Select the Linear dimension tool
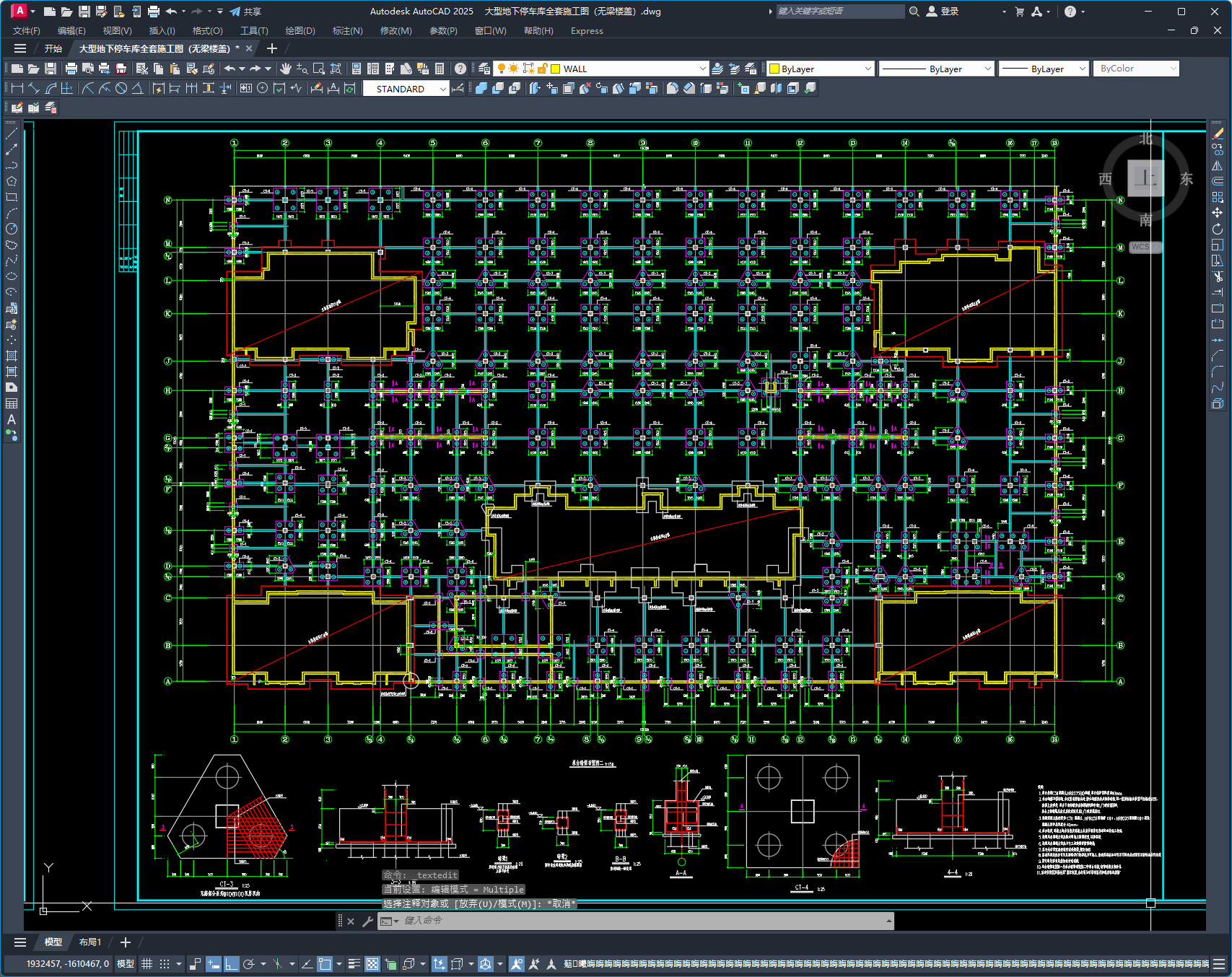 point(17,88)
